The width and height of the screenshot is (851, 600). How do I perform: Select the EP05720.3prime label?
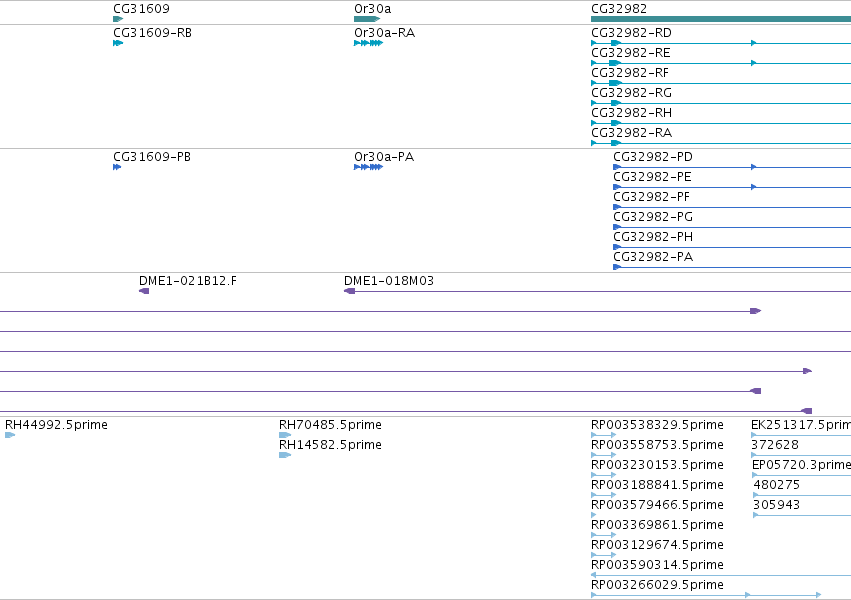click(x=801, y=465)
